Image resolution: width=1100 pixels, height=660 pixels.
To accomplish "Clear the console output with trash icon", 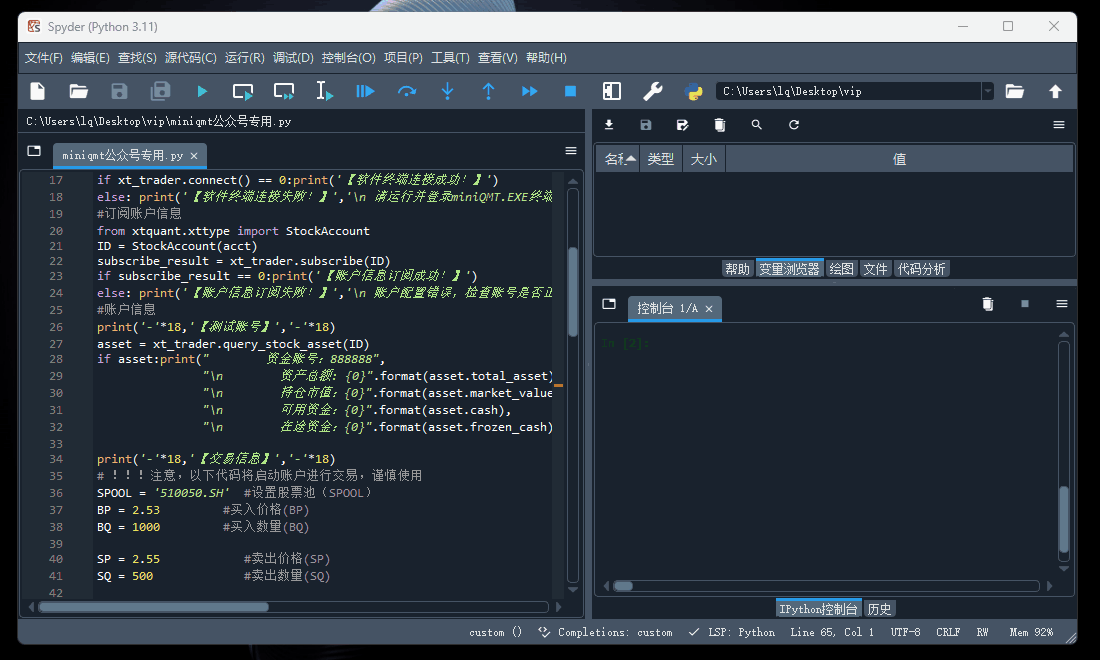I will point(988,304).
